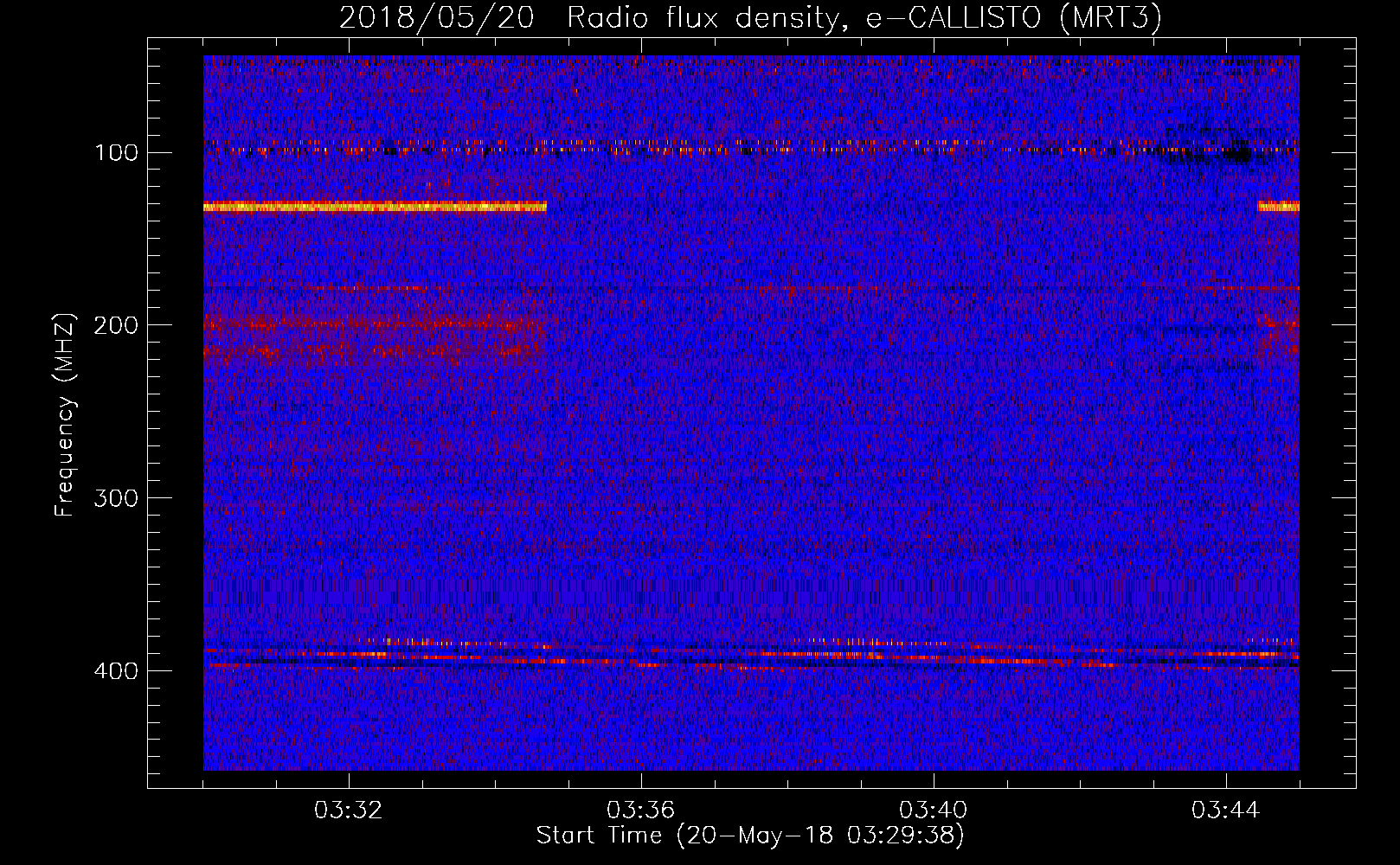Click the '100' frequency tick label
This screenshot has height=865, width=1400.
point(117,153)
